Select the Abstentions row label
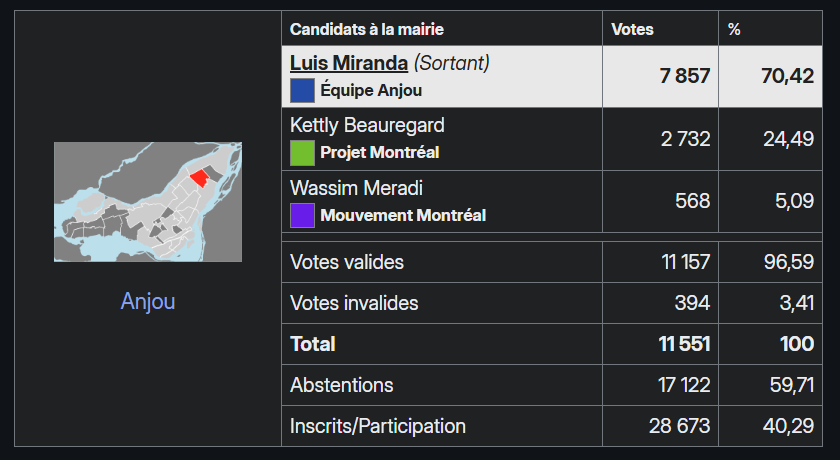 (342, 385)
